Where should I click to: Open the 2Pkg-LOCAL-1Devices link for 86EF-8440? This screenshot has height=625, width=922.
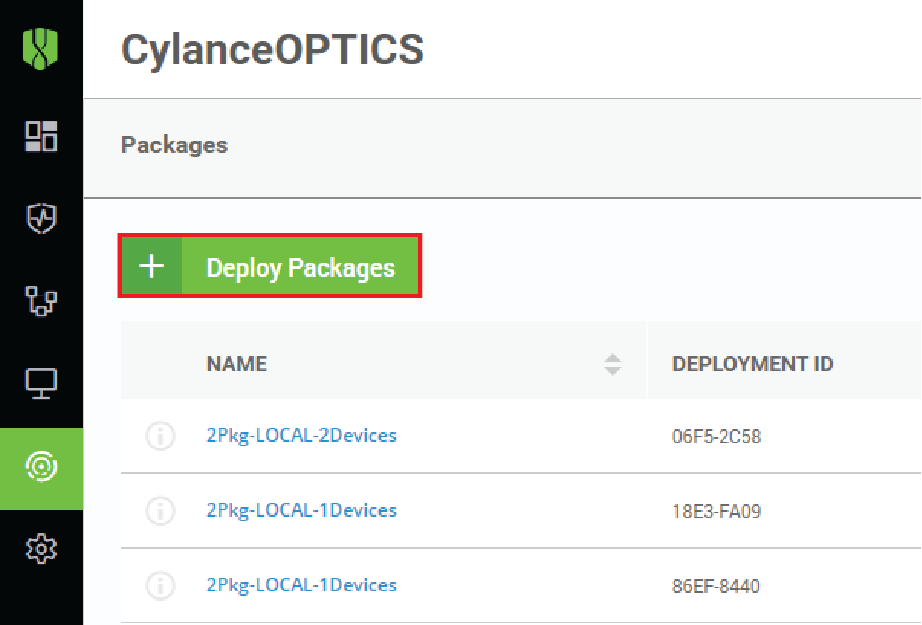[x=302, y=585]
